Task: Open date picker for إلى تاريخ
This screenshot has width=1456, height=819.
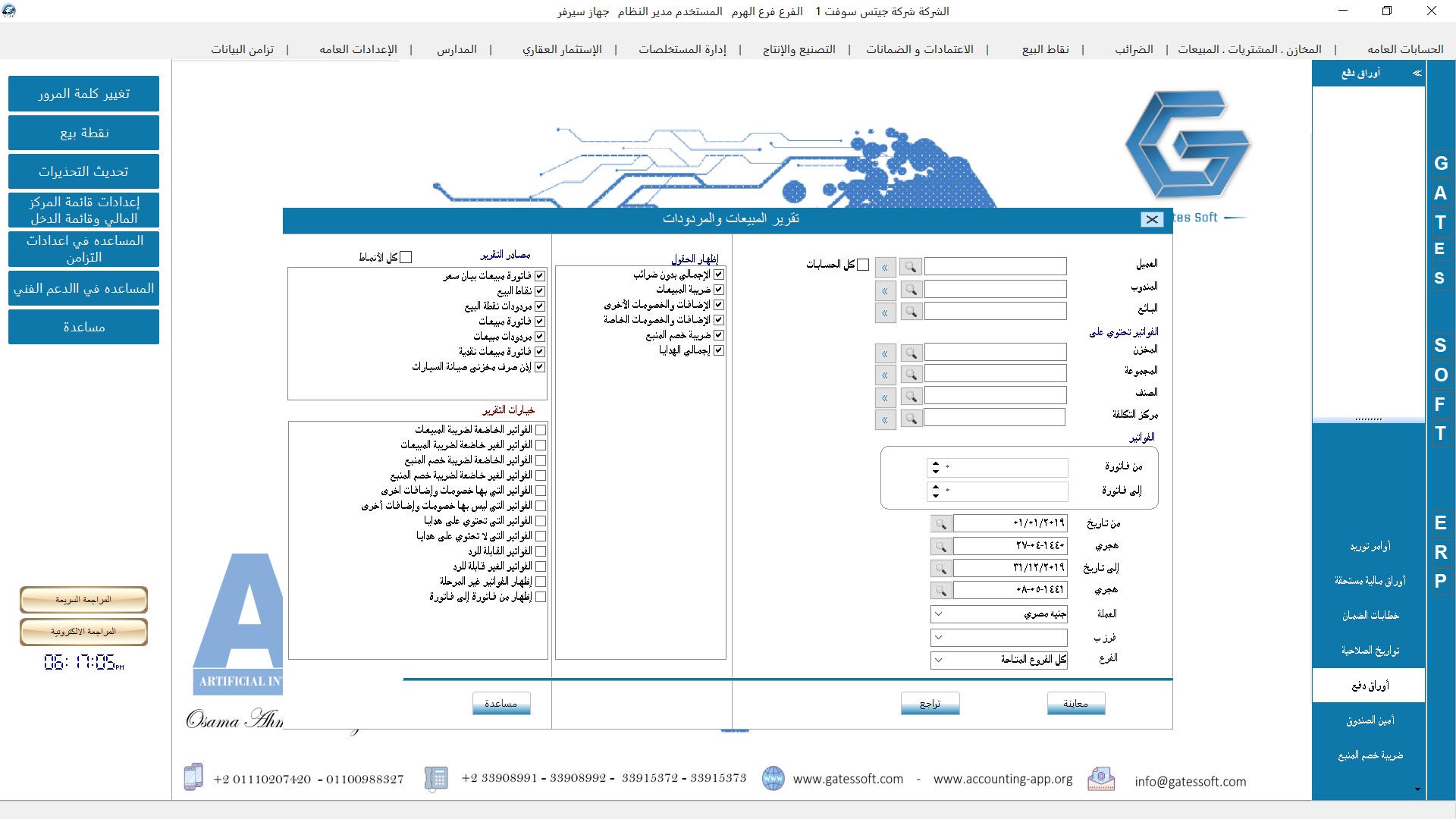Action: [940, 567]
